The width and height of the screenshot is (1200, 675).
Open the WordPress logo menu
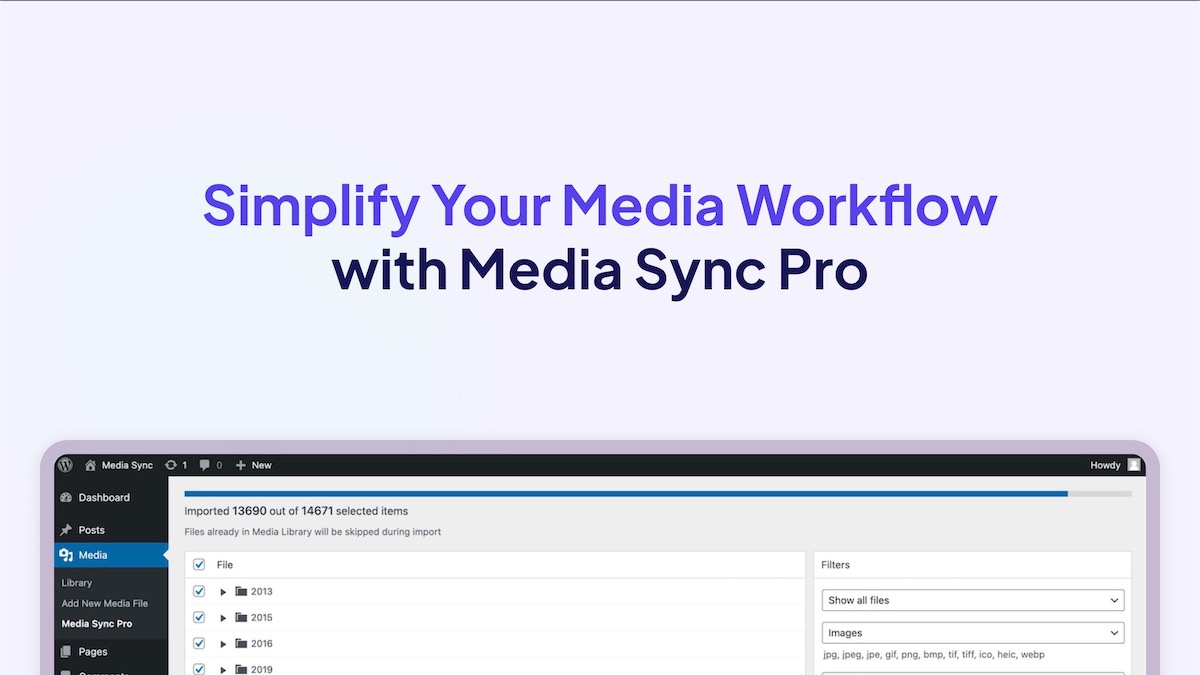pyautogui.click(x=65, y=465)
